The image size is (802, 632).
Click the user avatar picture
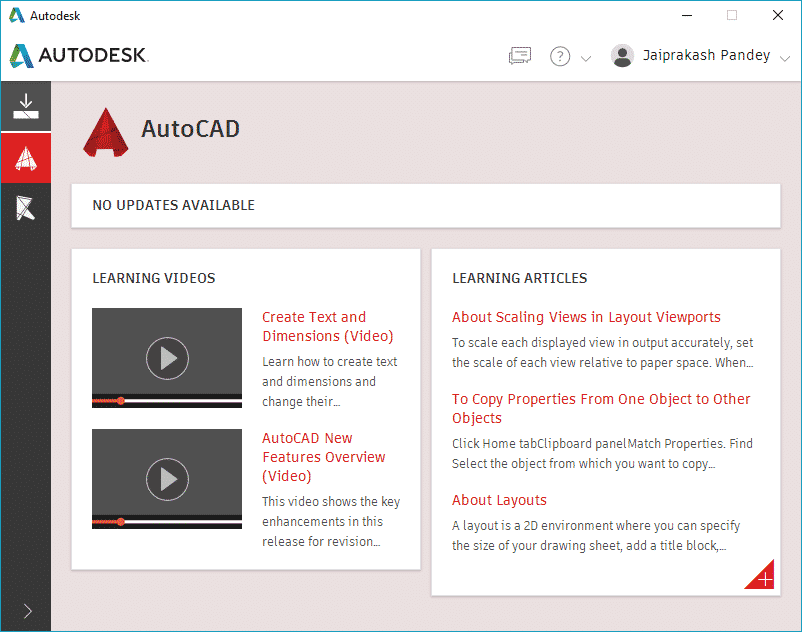click(622, 56)
